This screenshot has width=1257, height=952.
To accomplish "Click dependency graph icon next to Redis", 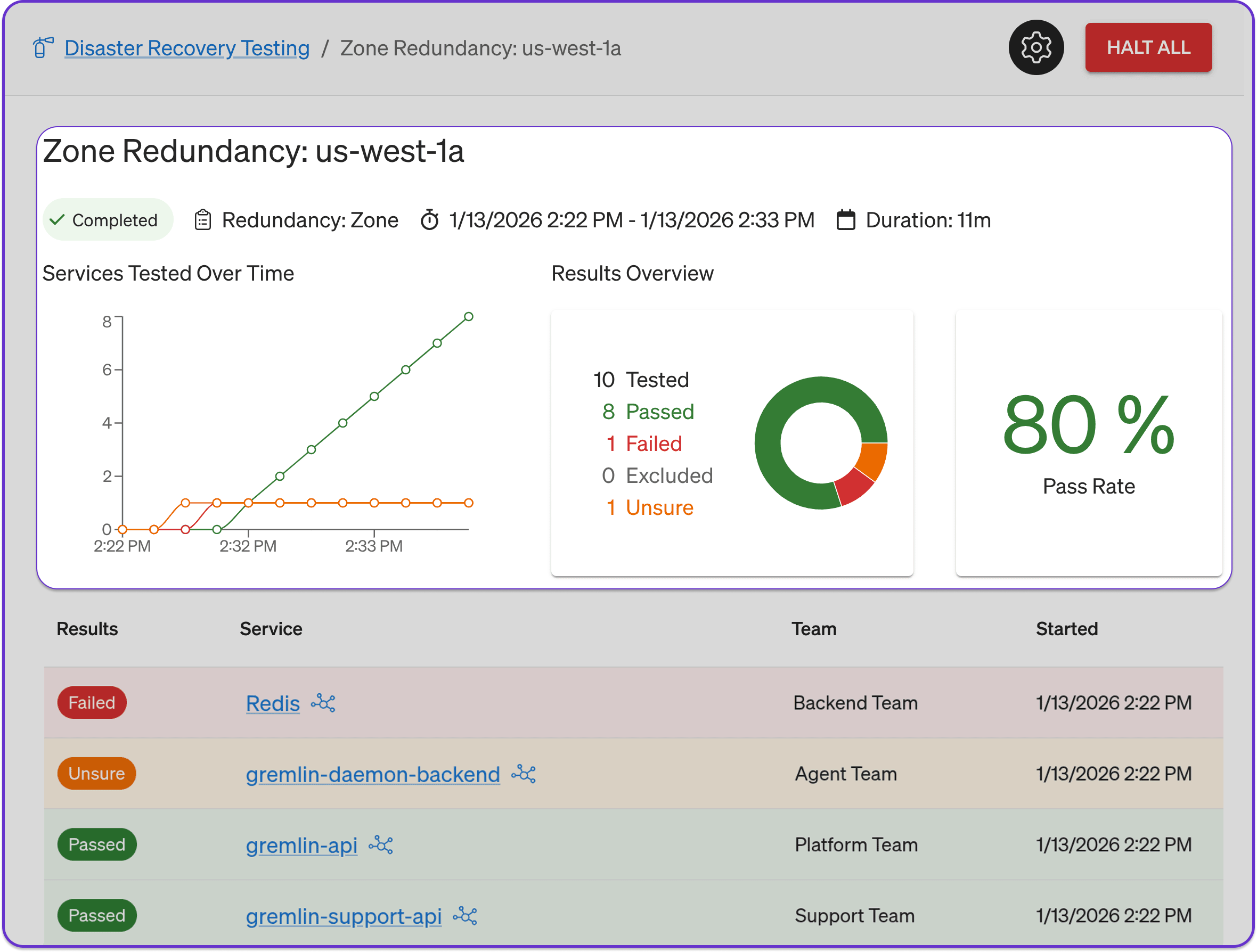I will point(323,703).
